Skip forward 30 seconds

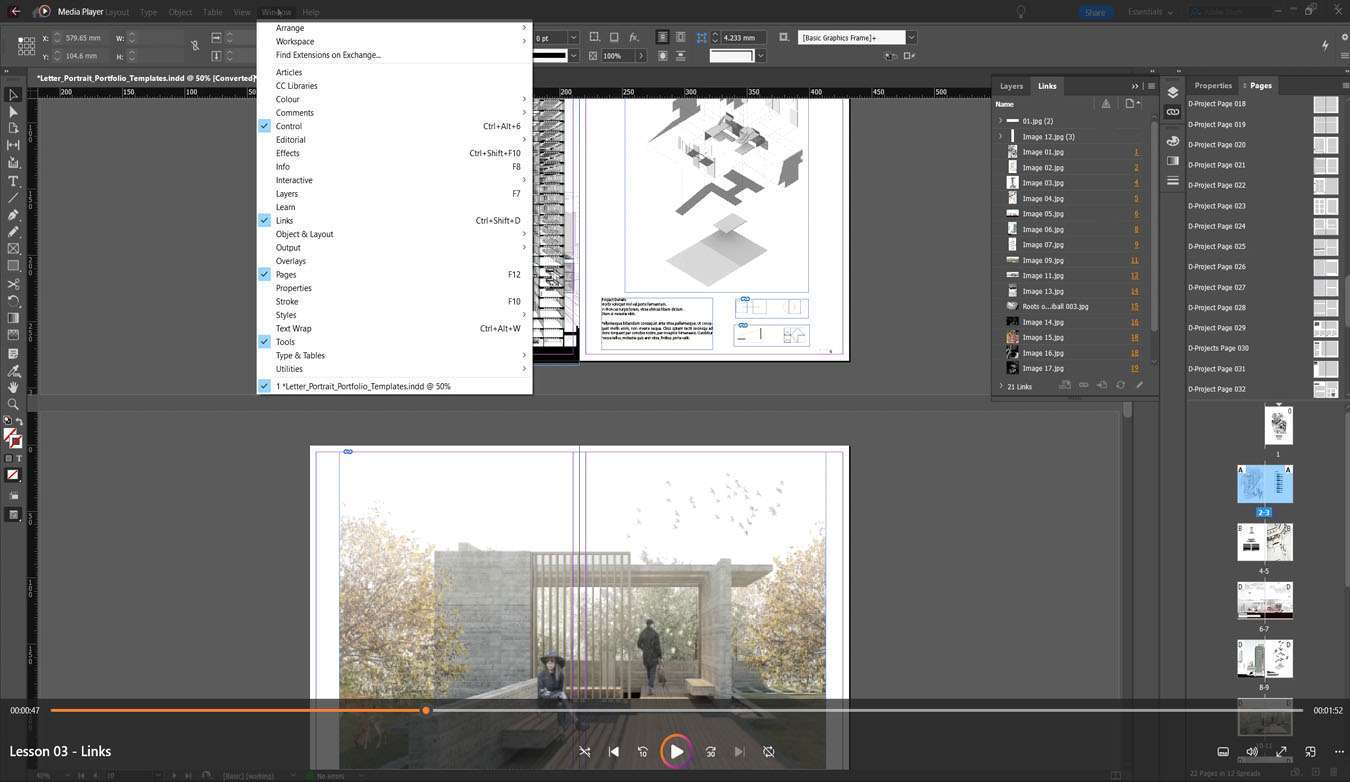pos(710,752)
